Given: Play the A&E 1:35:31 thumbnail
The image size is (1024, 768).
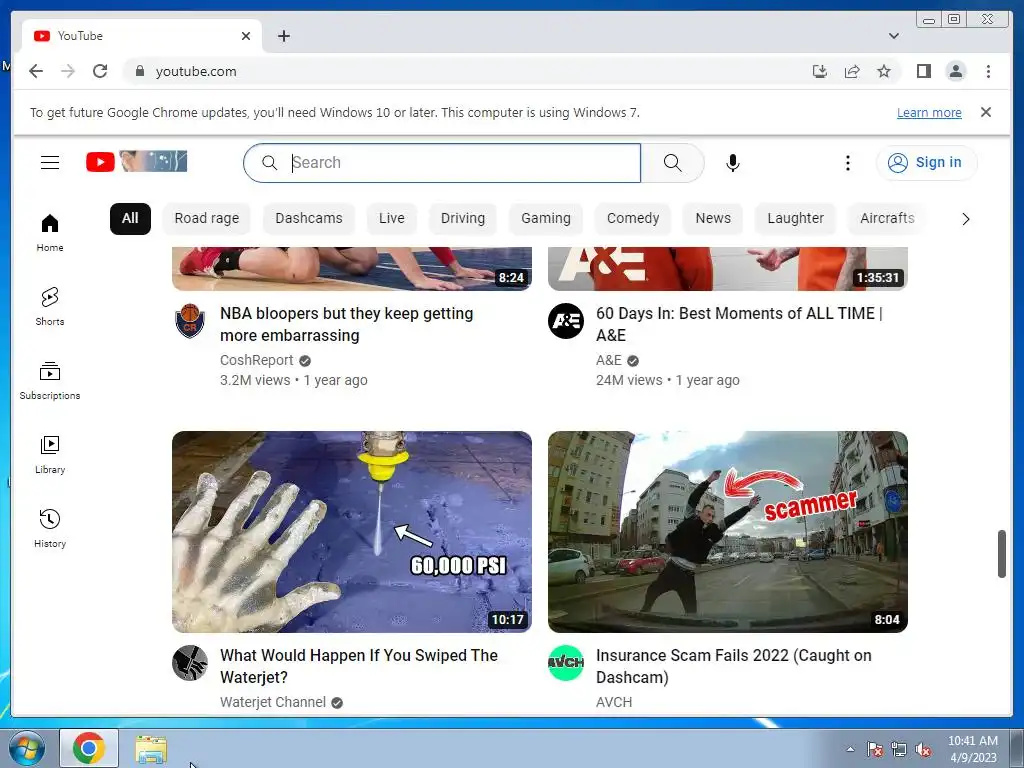Looking at the screenshot, I should (x=728, y=268).
